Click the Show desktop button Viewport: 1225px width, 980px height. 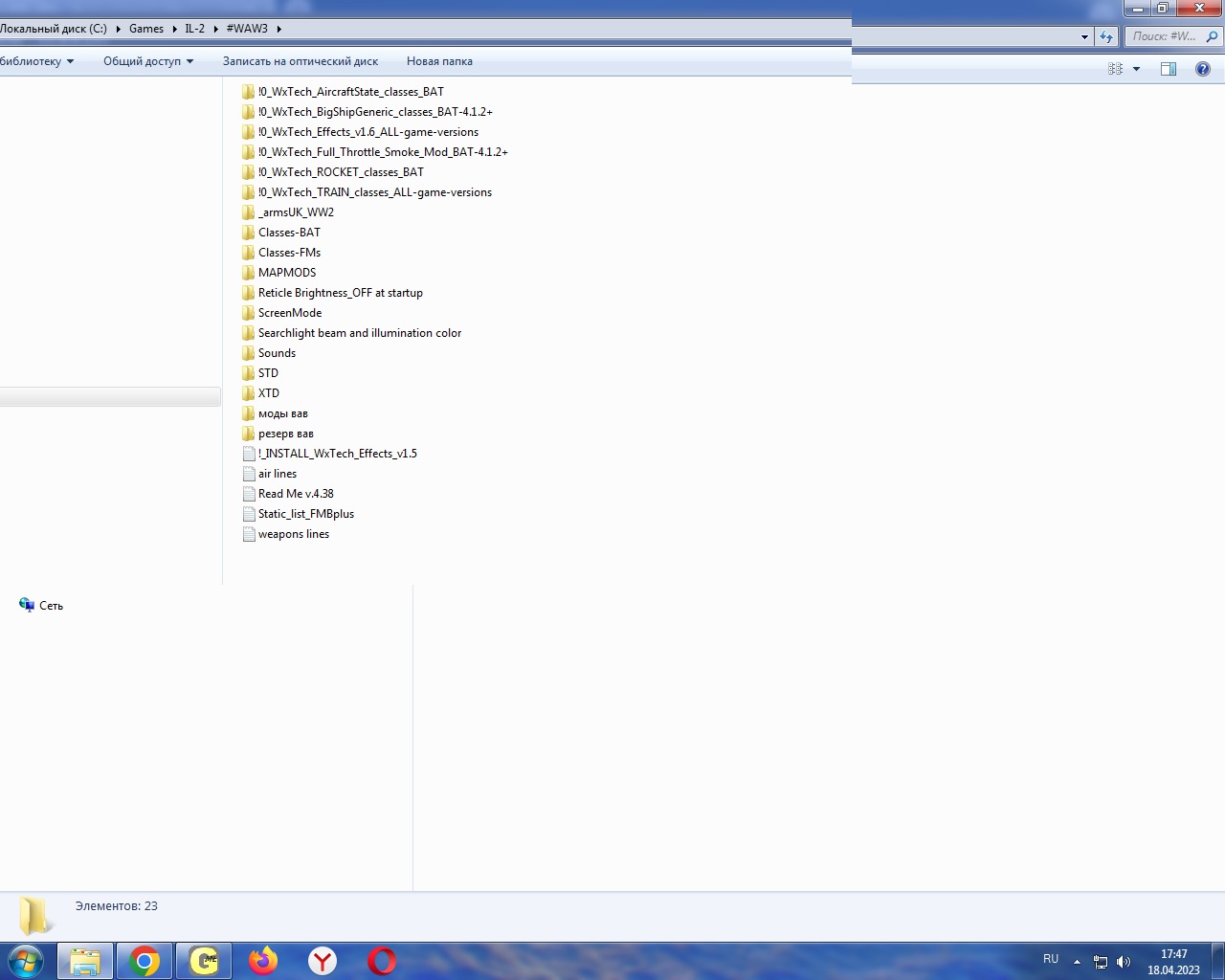click(x=1218, y=961)
